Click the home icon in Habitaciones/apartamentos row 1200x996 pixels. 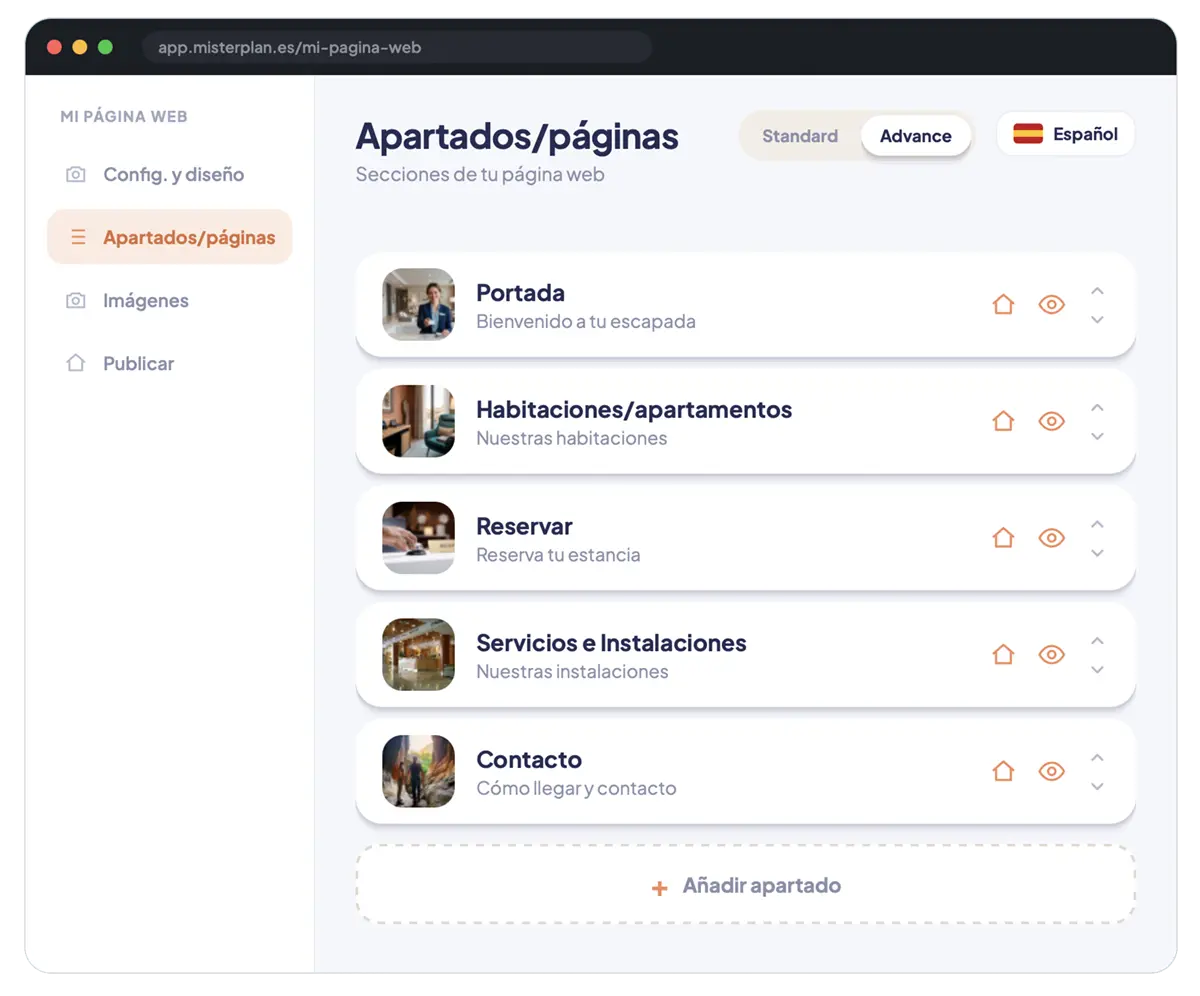point(1003,421)
